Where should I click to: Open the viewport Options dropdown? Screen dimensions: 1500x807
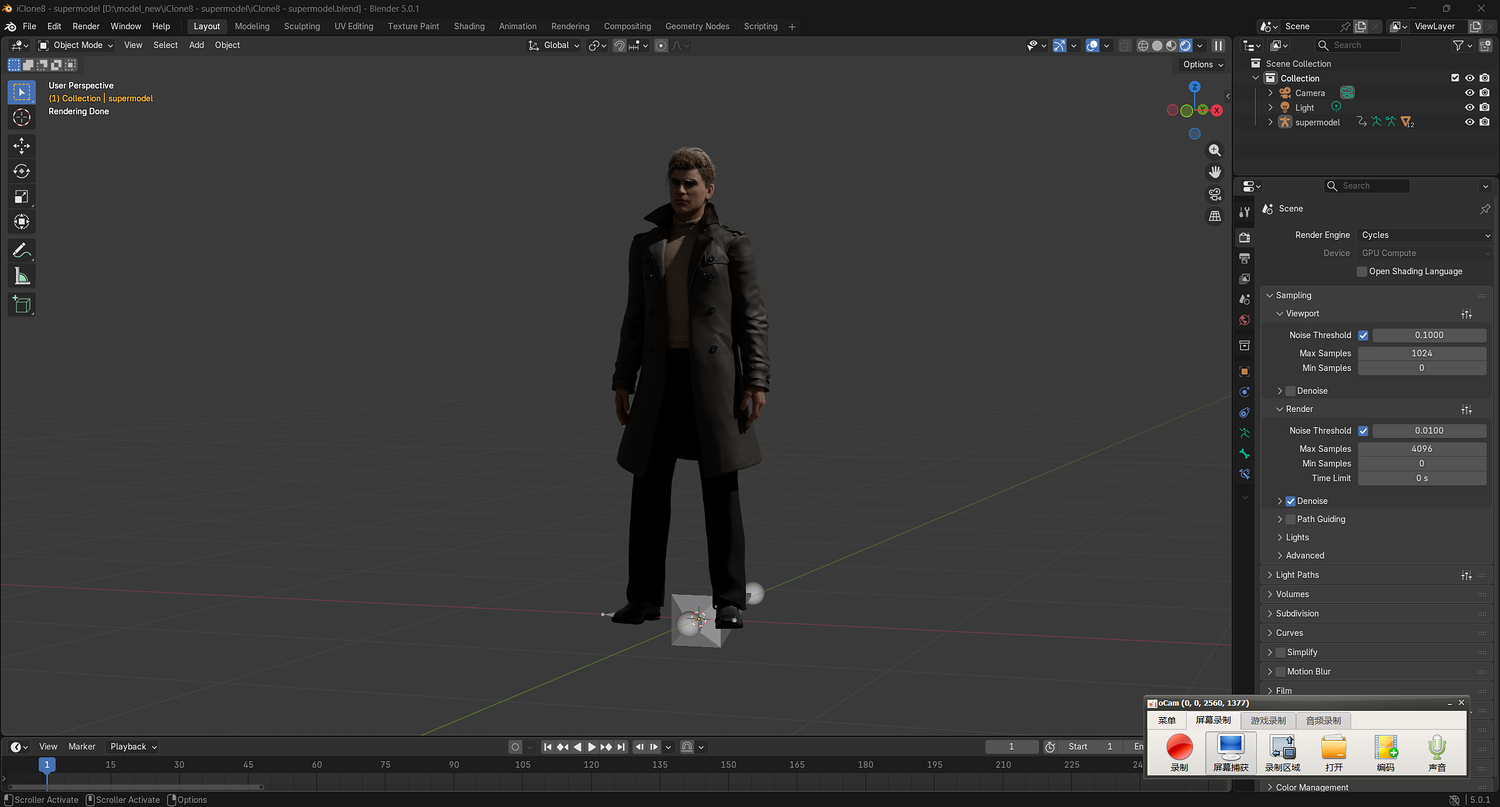pos(1202,64)
